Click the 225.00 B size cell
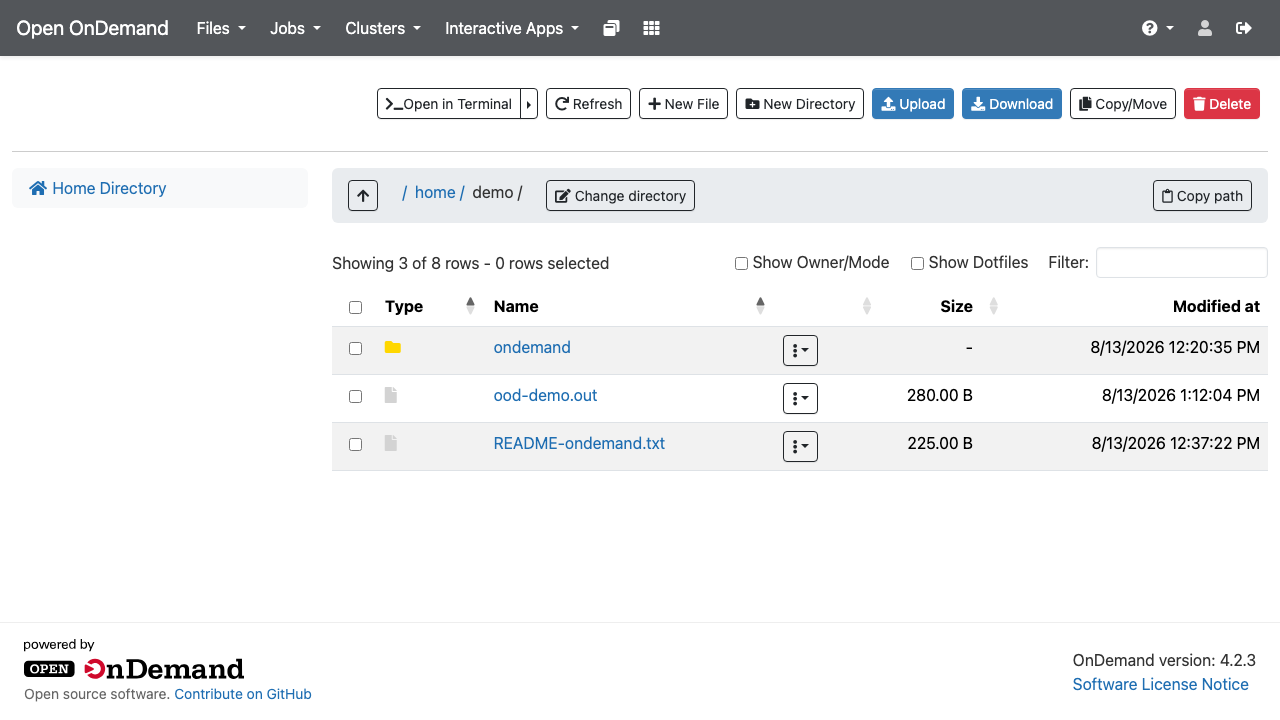This screenshot has width=1280, height=720. (940, 444)
